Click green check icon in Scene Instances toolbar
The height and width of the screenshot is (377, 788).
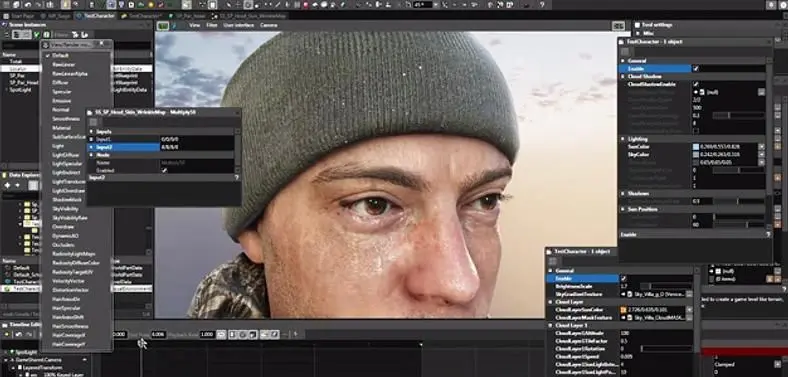[x=37, y=35]
